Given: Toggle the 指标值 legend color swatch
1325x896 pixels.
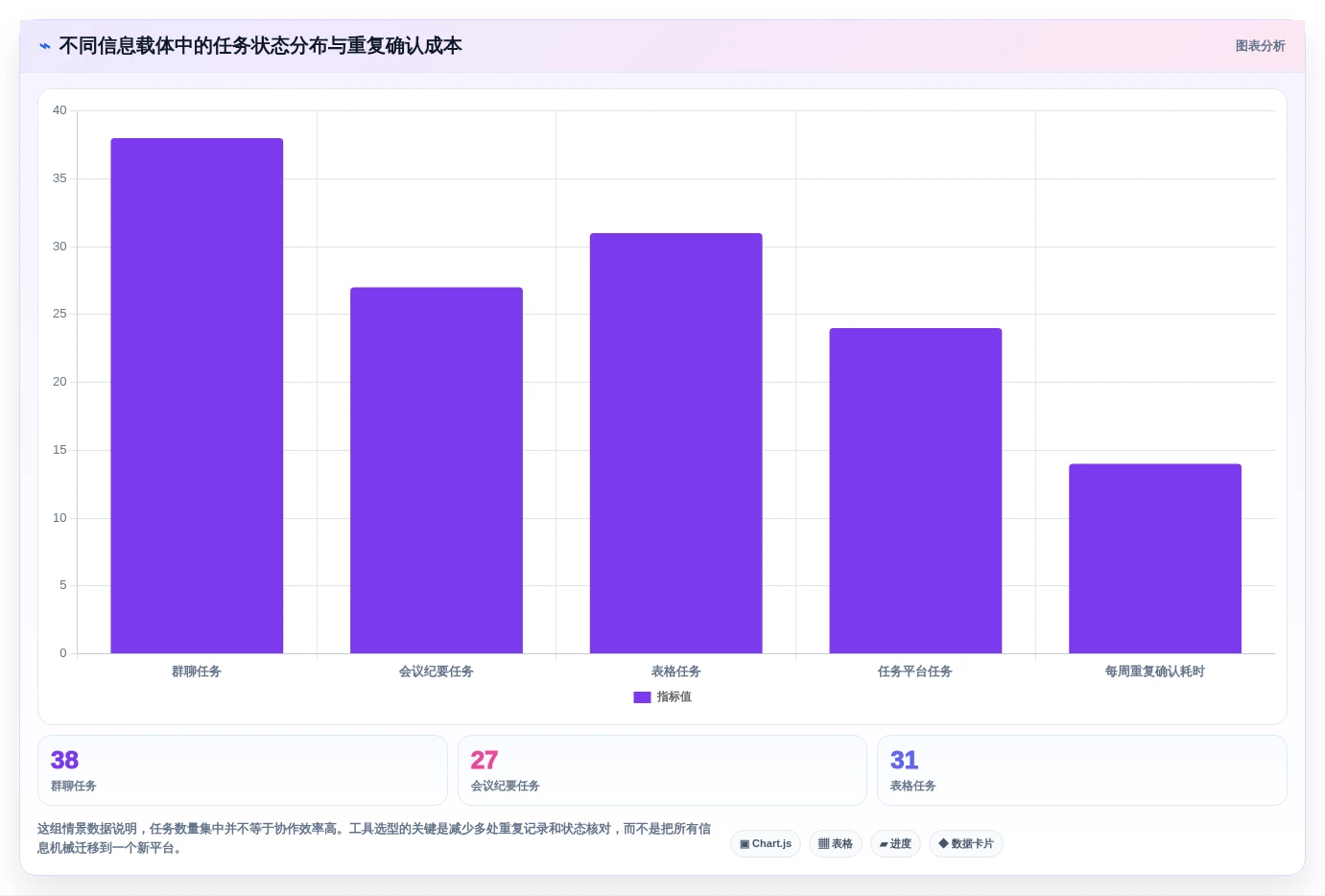Looking at the screenshot, I should (x=642, y=697).
